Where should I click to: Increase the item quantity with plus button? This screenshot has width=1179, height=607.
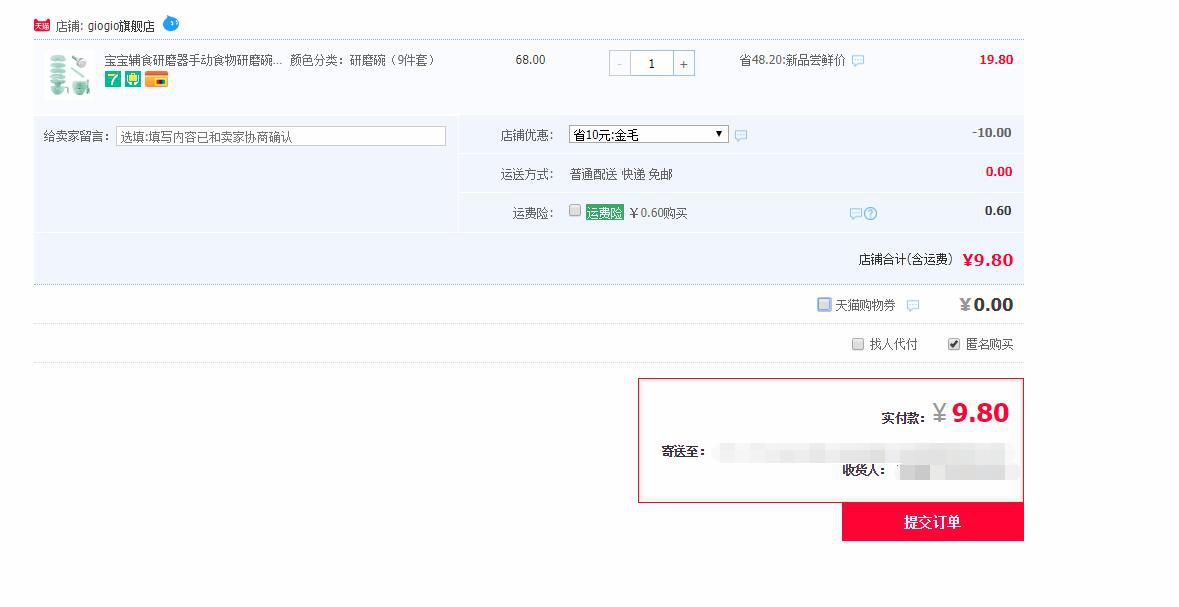683,64
